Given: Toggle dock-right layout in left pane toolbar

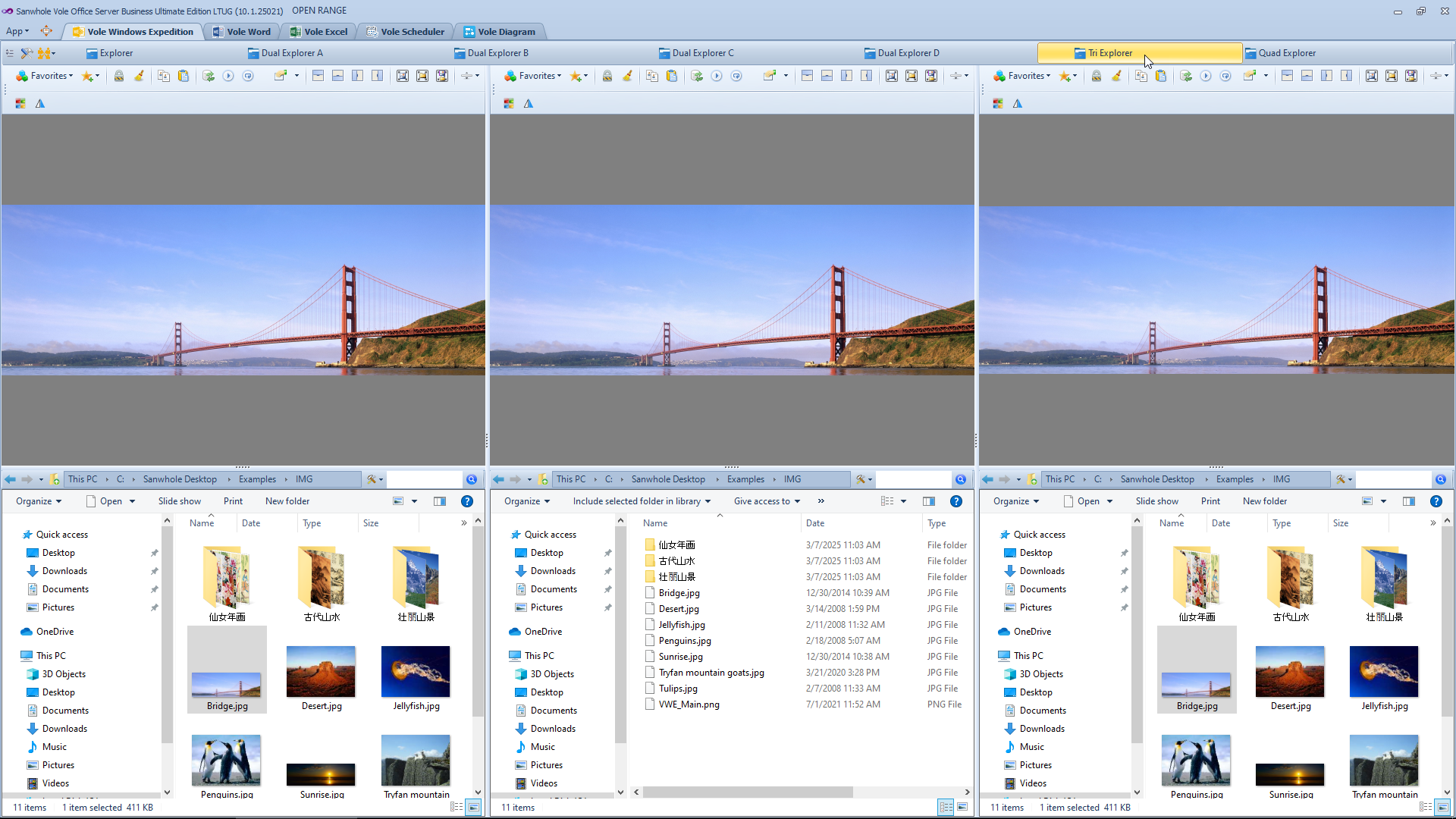Looking at the screenshot, I should pos(377,76).
